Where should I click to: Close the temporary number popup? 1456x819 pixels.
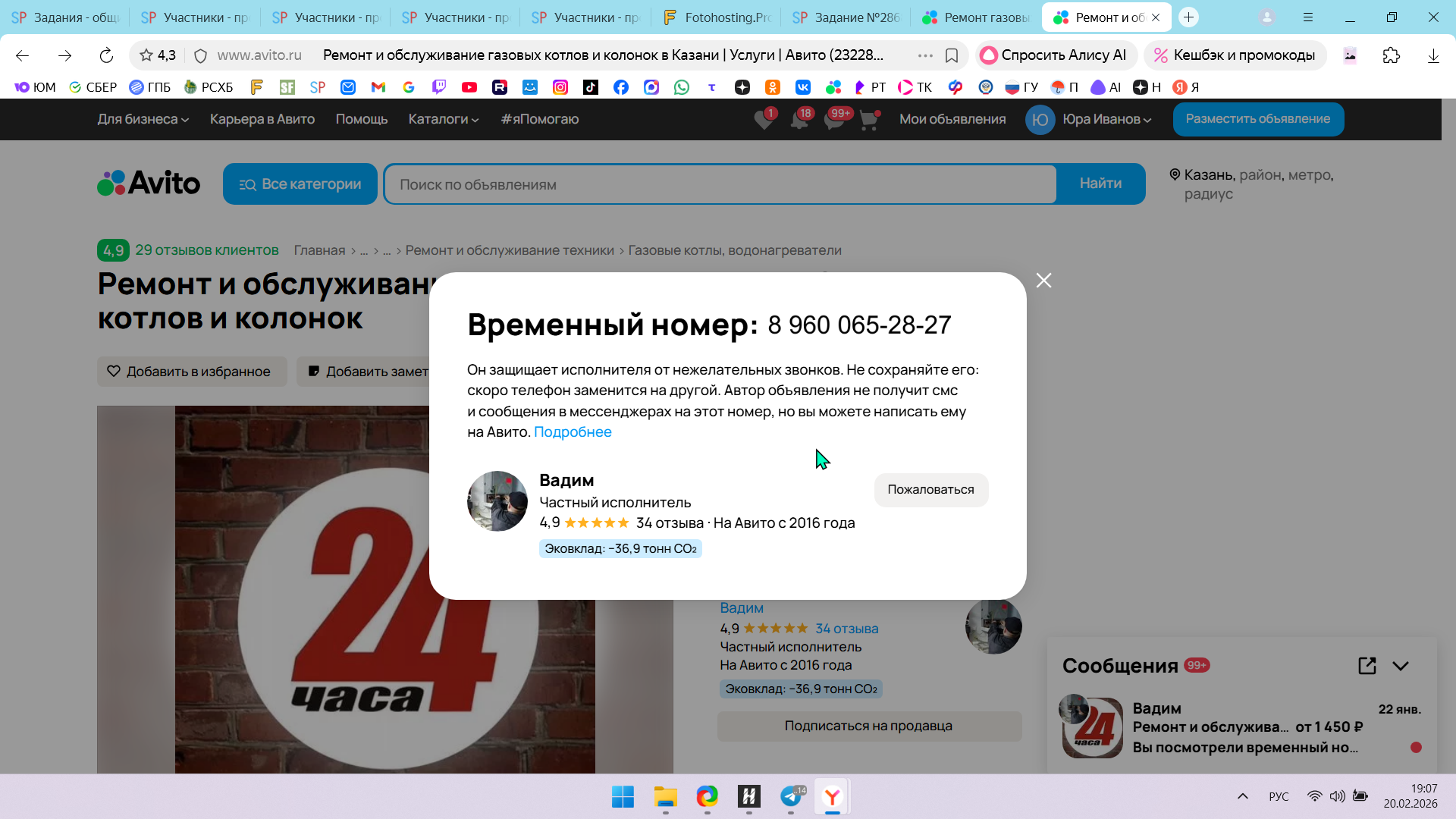(x=1043, y=281)
